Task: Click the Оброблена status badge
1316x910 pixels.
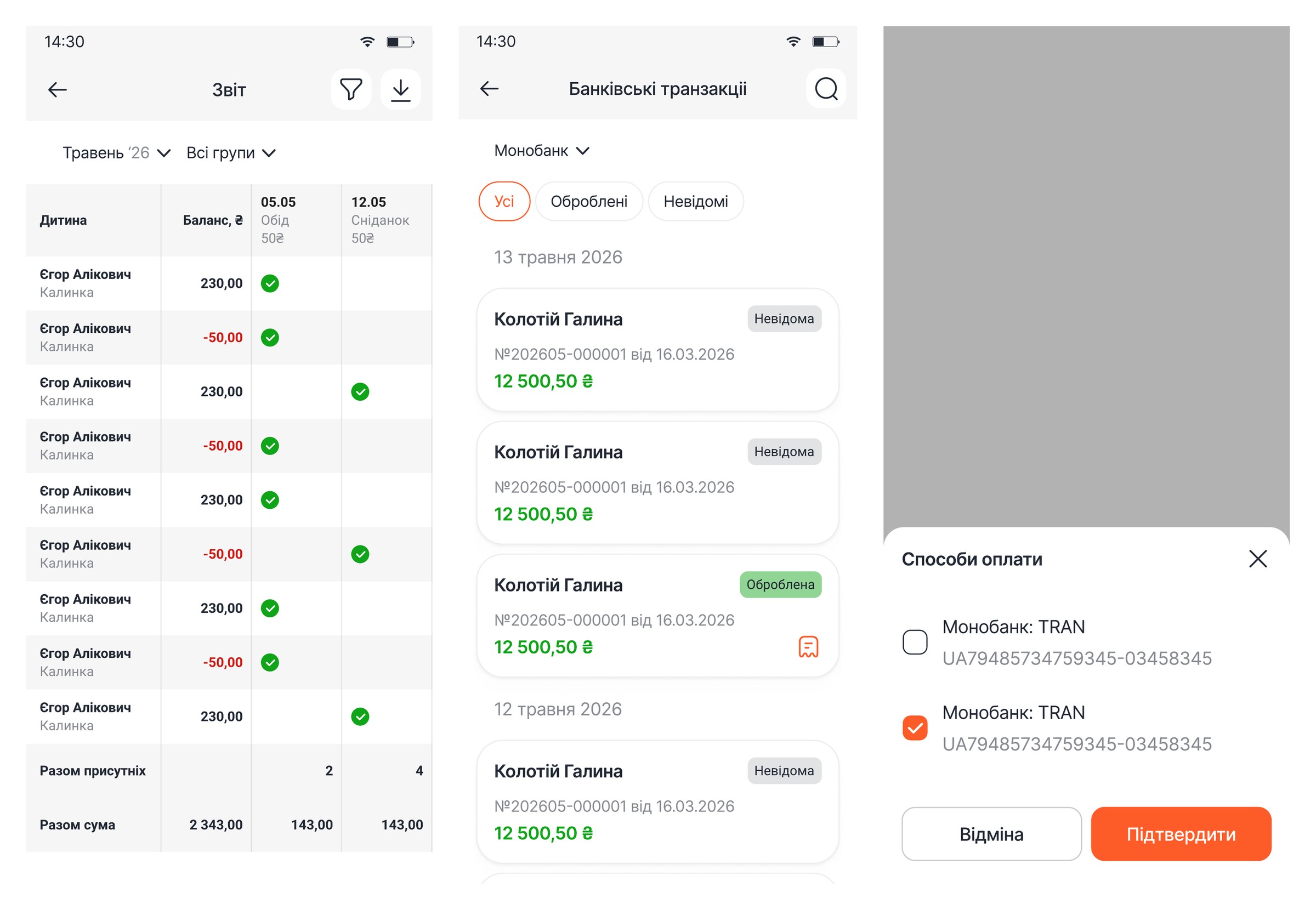Action: click(x=780, y=584)
